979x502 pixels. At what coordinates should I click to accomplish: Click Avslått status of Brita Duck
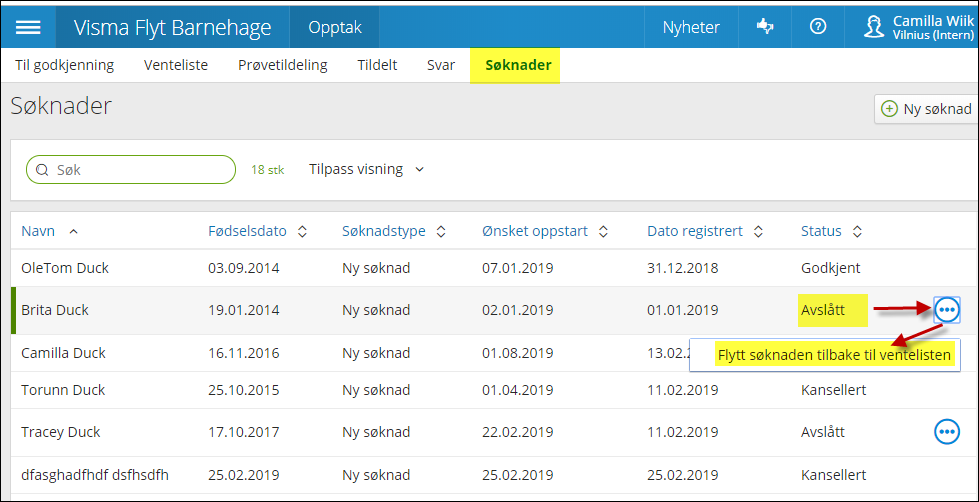coord(823,310)
